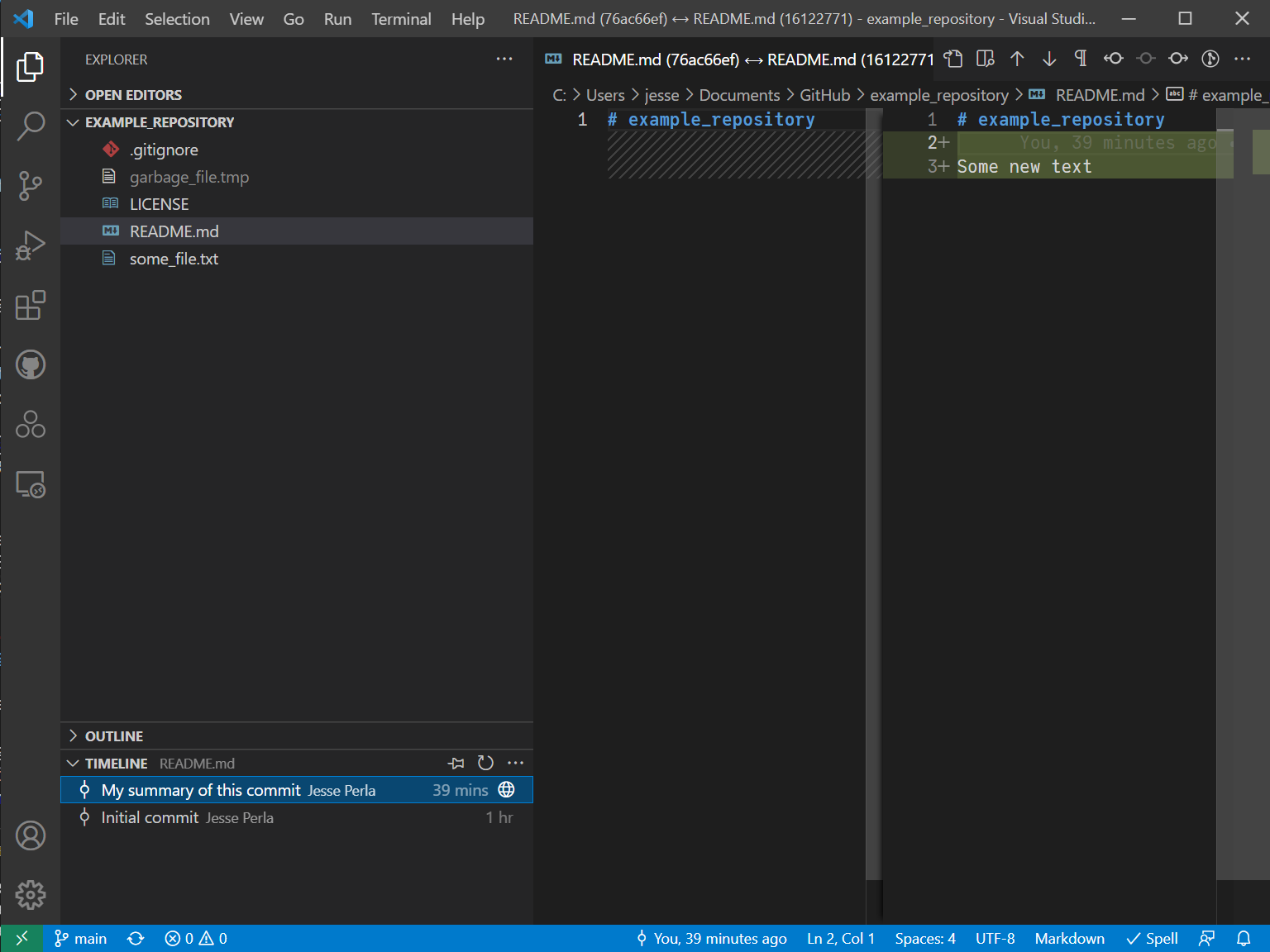1270x952 pixels.
Task: Open the GitHub view in activity bar
Action: click(x=31, y=364)
